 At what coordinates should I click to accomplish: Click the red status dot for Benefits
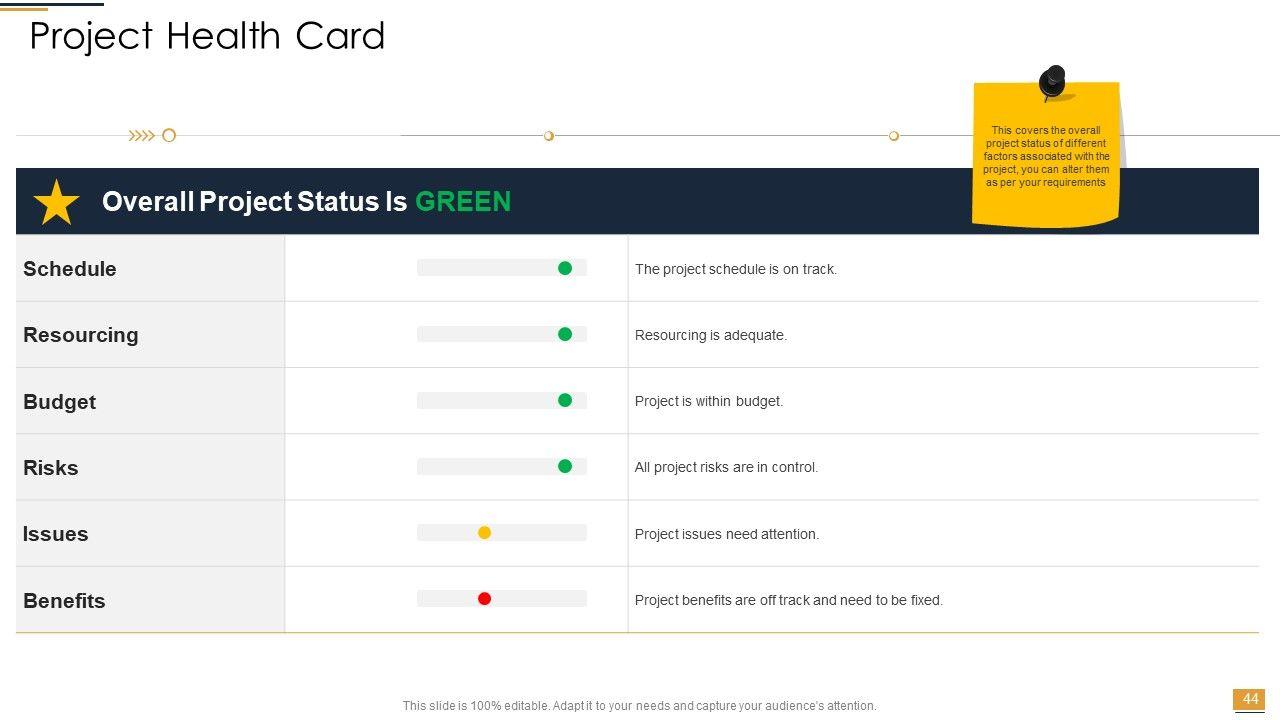tap(484, 599)
